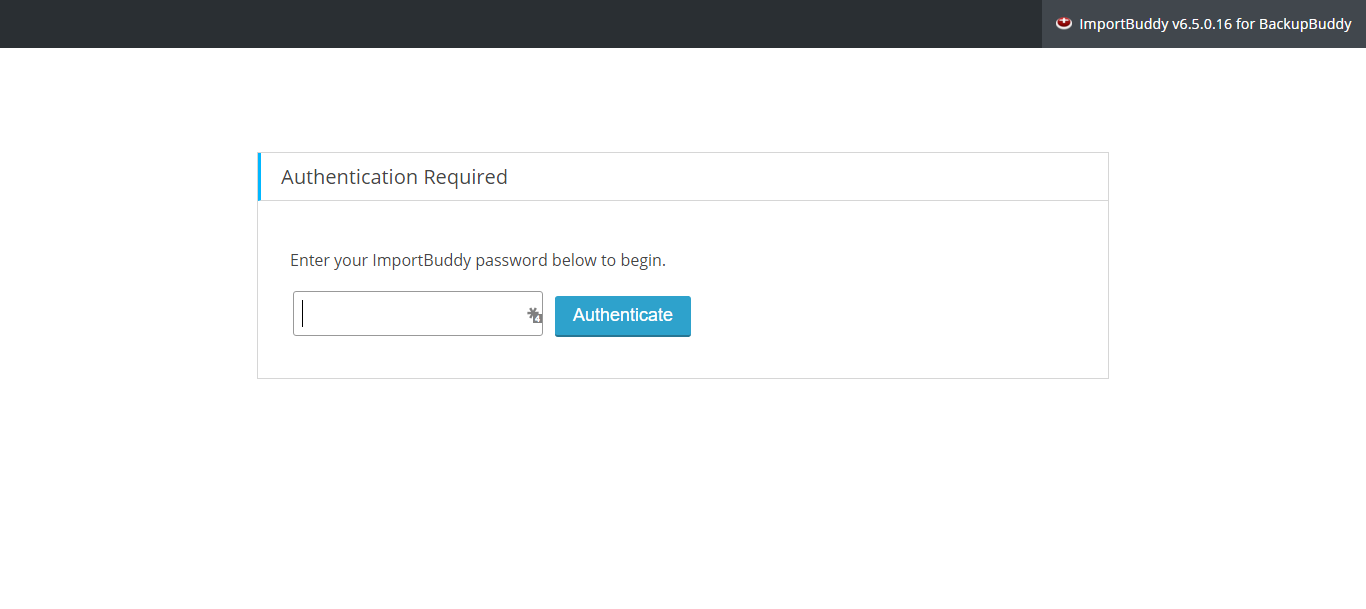
Task: Click the 'Enter your ImportBuddy password' instruction text
Action: pos(477,260)
